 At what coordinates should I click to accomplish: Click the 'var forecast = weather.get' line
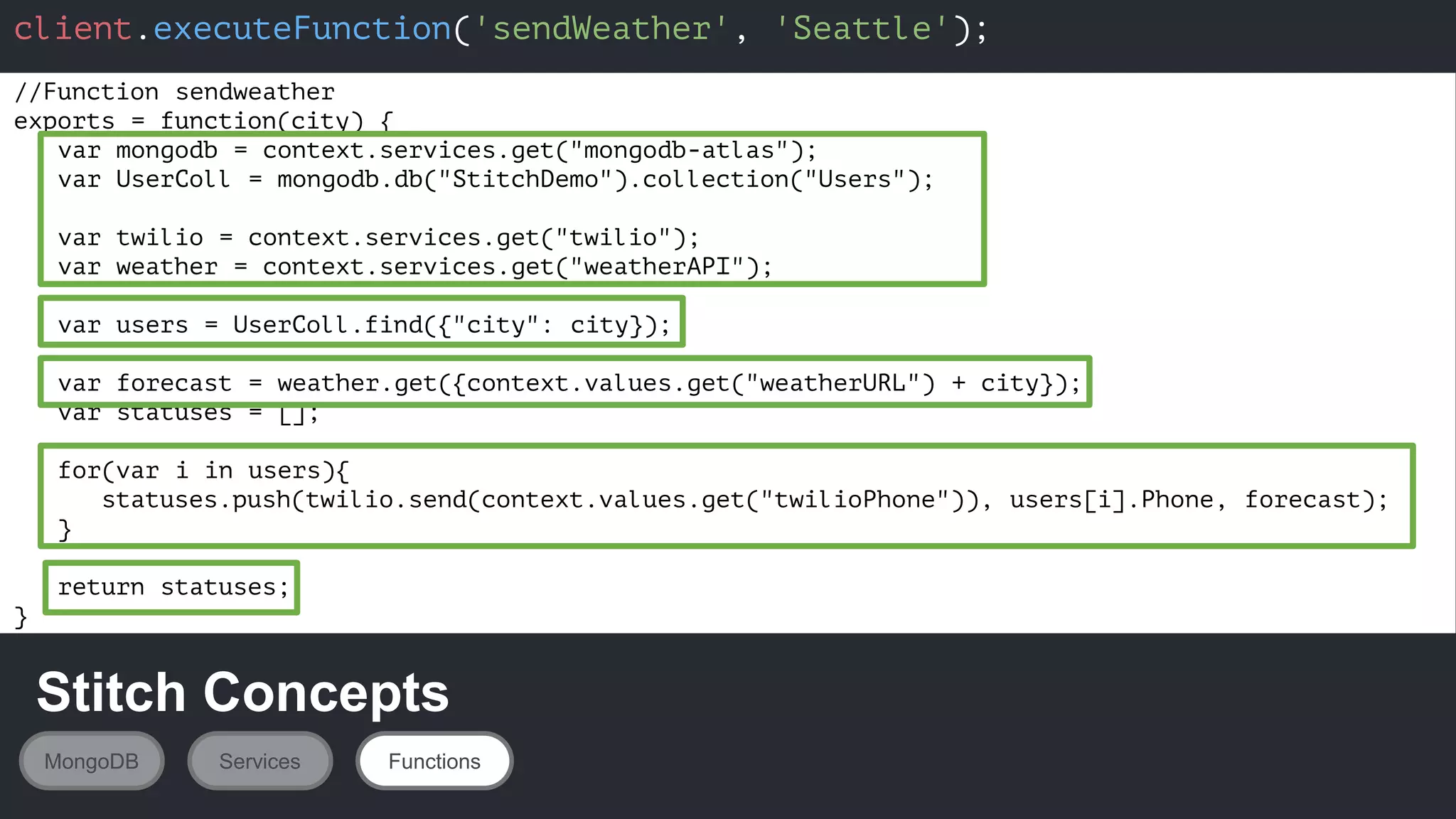pyautogui.click(x=569, y=384)
